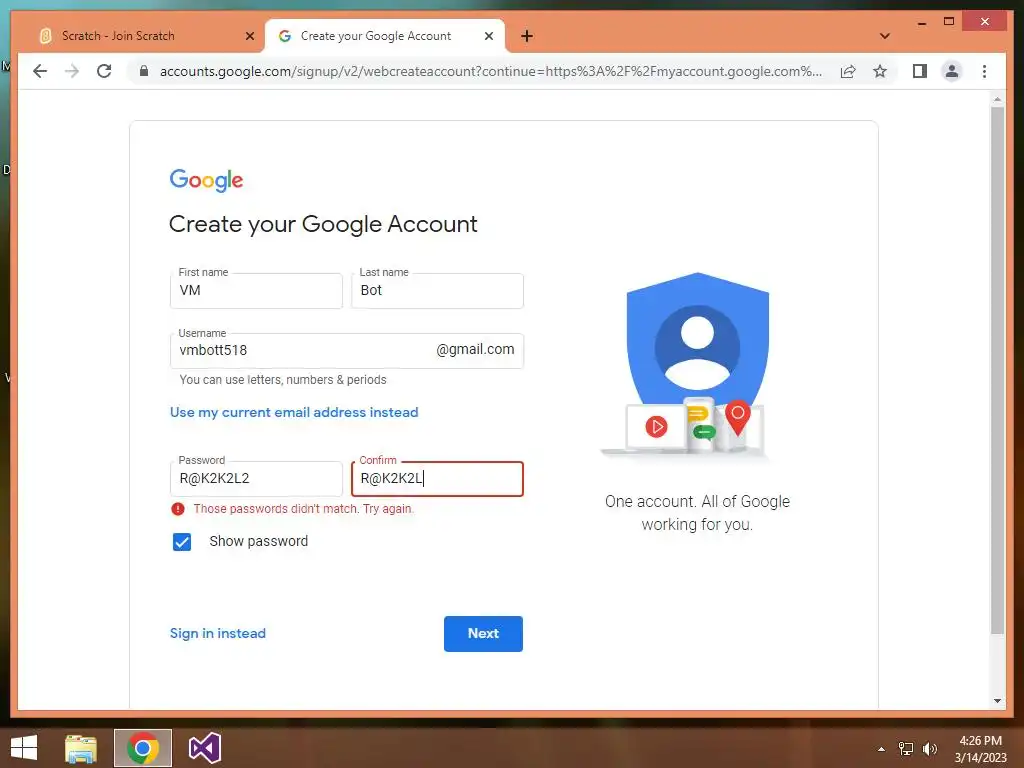Screen dimensions: 1024x768
Task: Open Chrome three-dot menu
Action: tap(984, 71)
